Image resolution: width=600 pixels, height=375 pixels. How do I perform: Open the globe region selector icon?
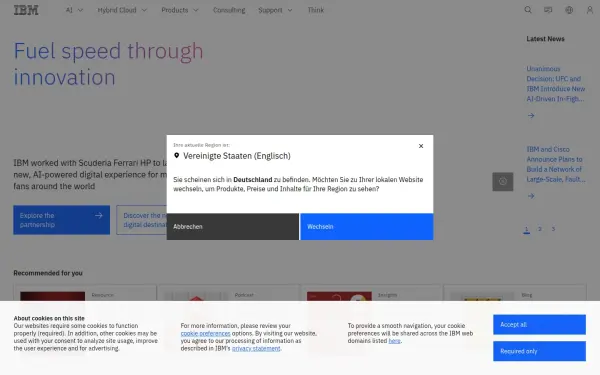click(x=569, y=10)
